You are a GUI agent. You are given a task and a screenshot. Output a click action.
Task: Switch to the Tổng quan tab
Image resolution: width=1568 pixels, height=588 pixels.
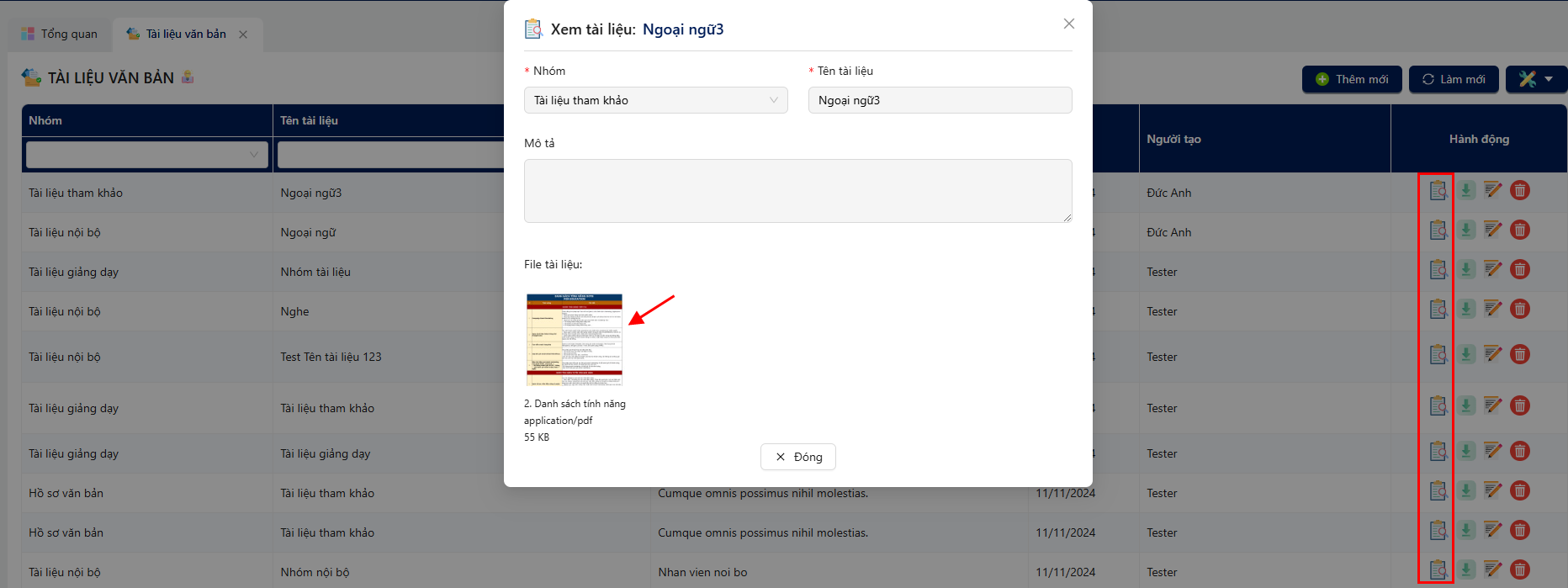[x=60, y=34]
